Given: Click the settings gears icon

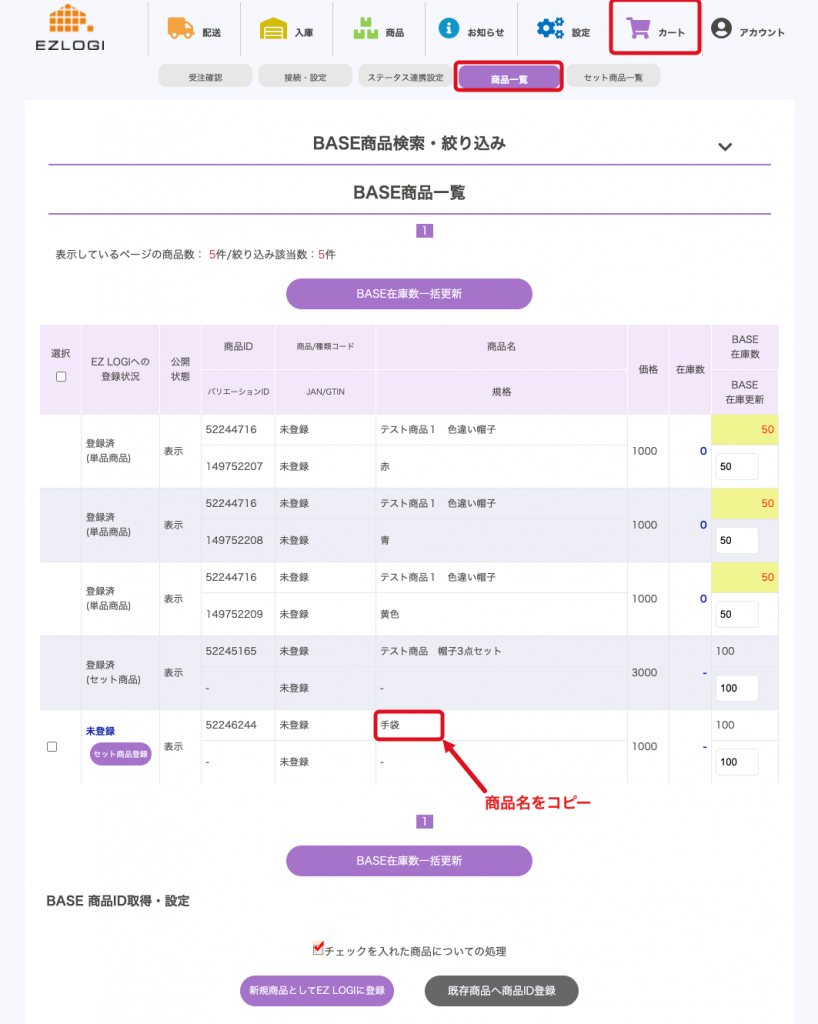Looking at the screenshot, I should [x=549, y=30].
